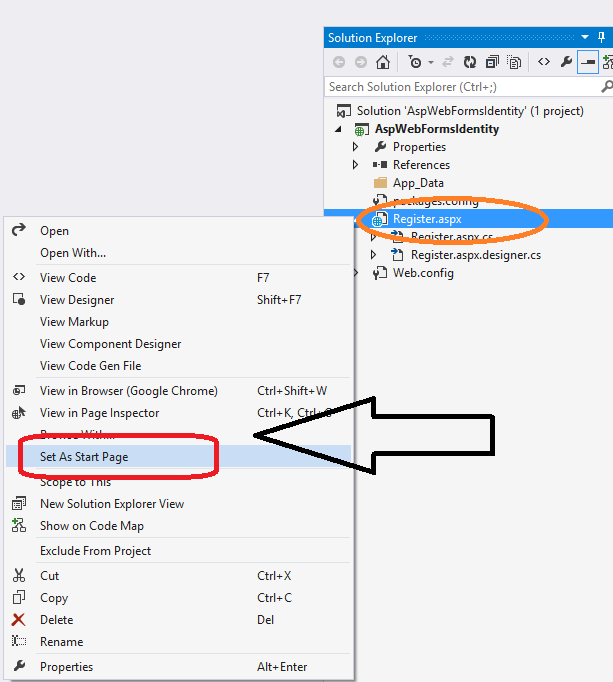Image resolution: width=613 pixels, height=682 pixels.
Task: Select the AspWebFormsIdentity project
Action: (x=437, y=129)
